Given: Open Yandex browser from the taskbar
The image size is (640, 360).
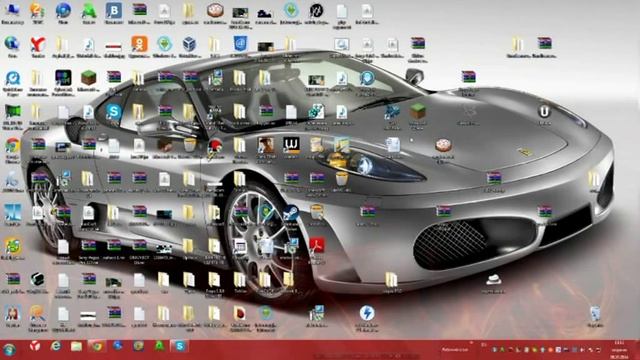Looking at the screenshot, I should [x=35, y=347].
